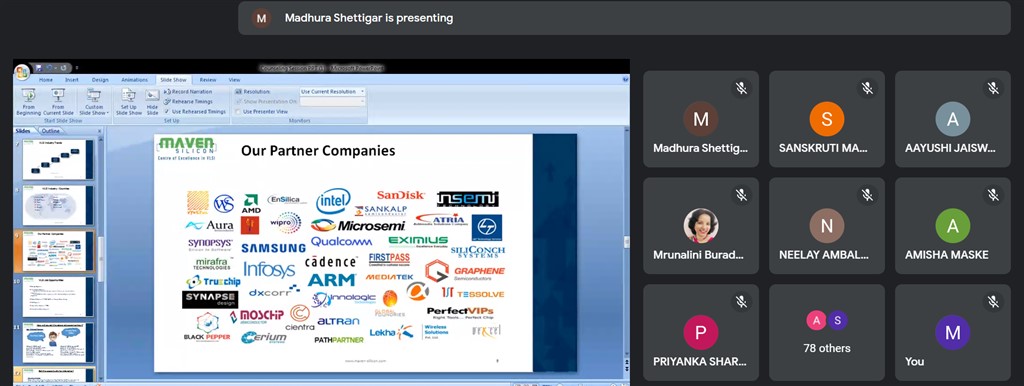Screen dimensions: 1024x386
Task: Toggle the Use Rehearsed Timings checkbox
Action: click(168, 112)
